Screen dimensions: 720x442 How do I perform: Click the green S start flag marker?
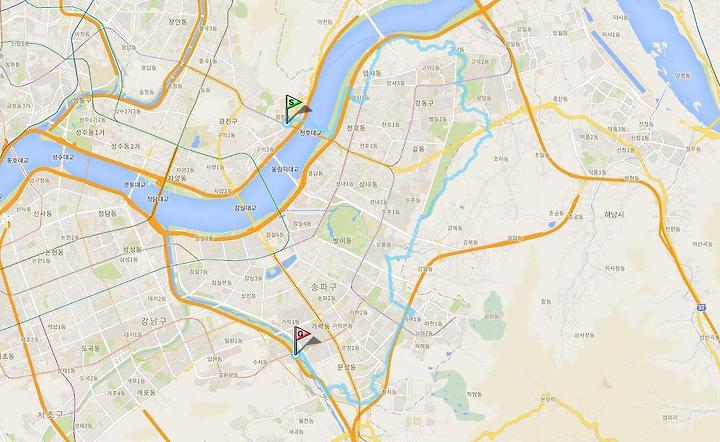(293, 103)
